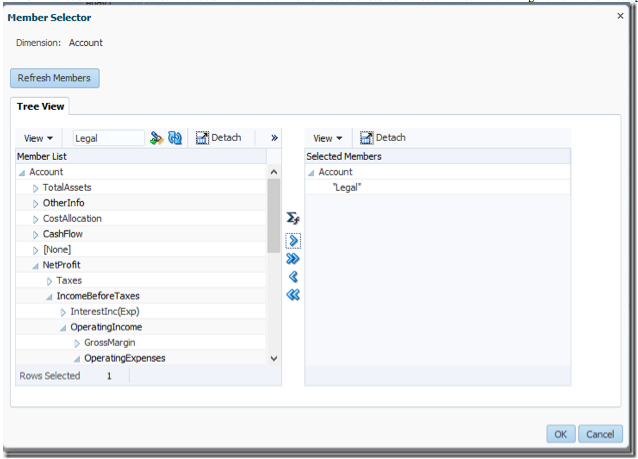Collapse the NetProfit tree node
Viewport: 638px width, 459px height.
(x=36, y=265)
